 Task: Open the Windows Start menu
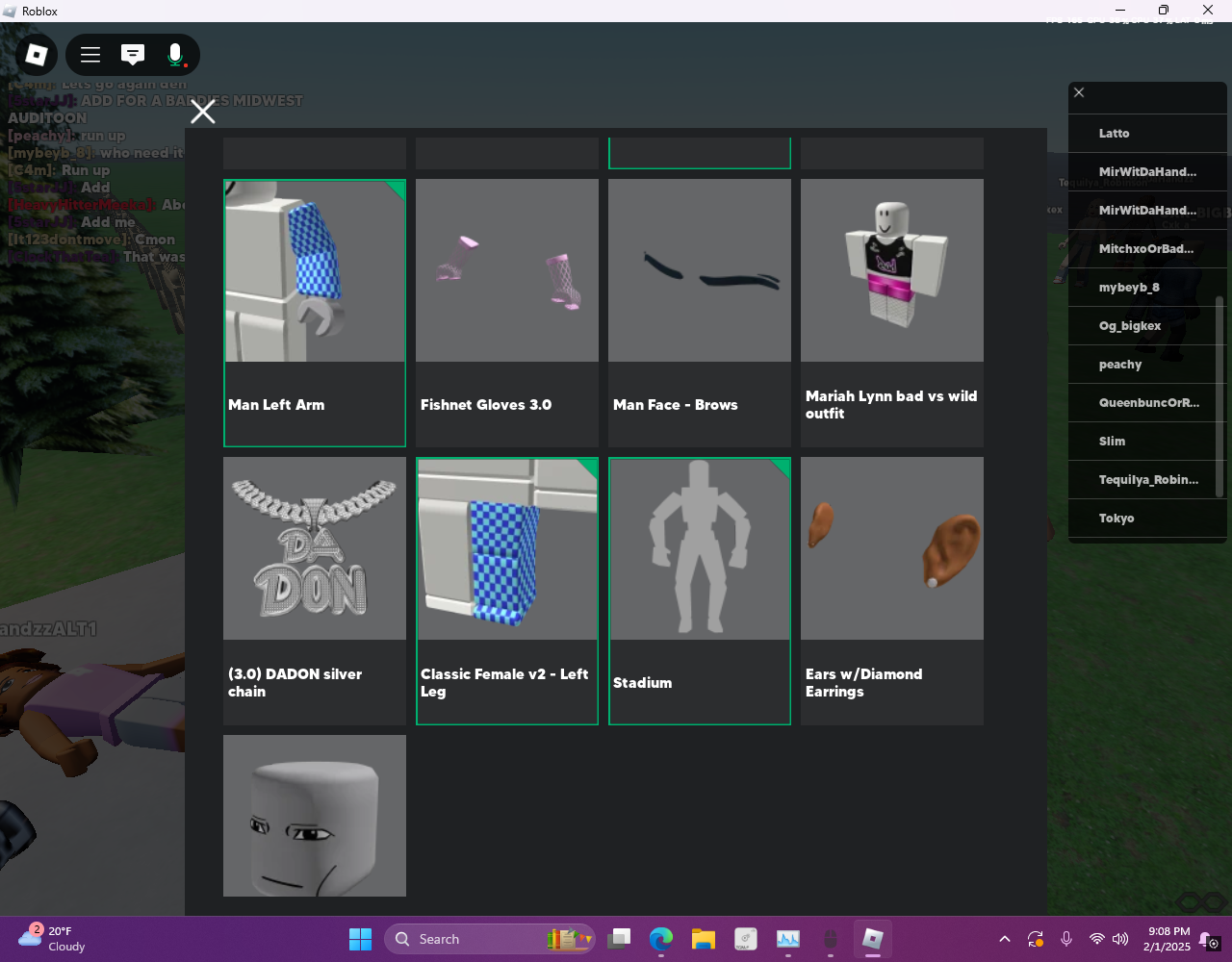361,939
